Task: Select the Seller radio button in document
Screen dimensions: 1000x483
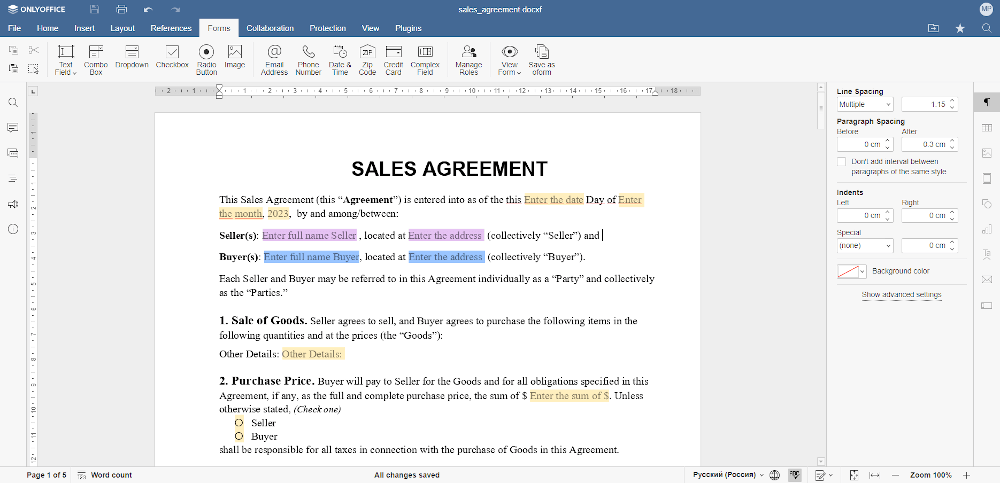Action: [239, 423]
